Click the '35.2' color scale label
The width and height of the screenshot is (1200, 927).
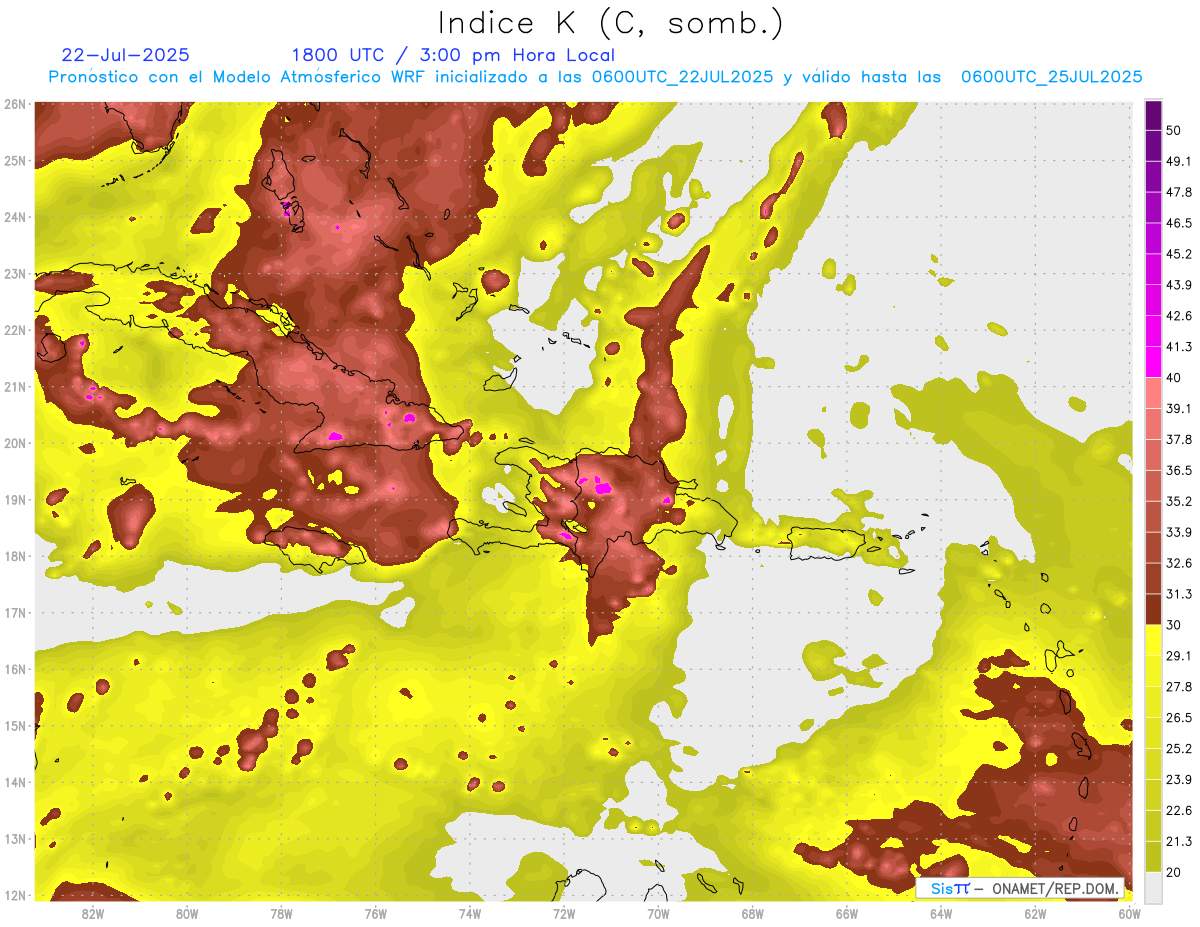pos(1179,501)
